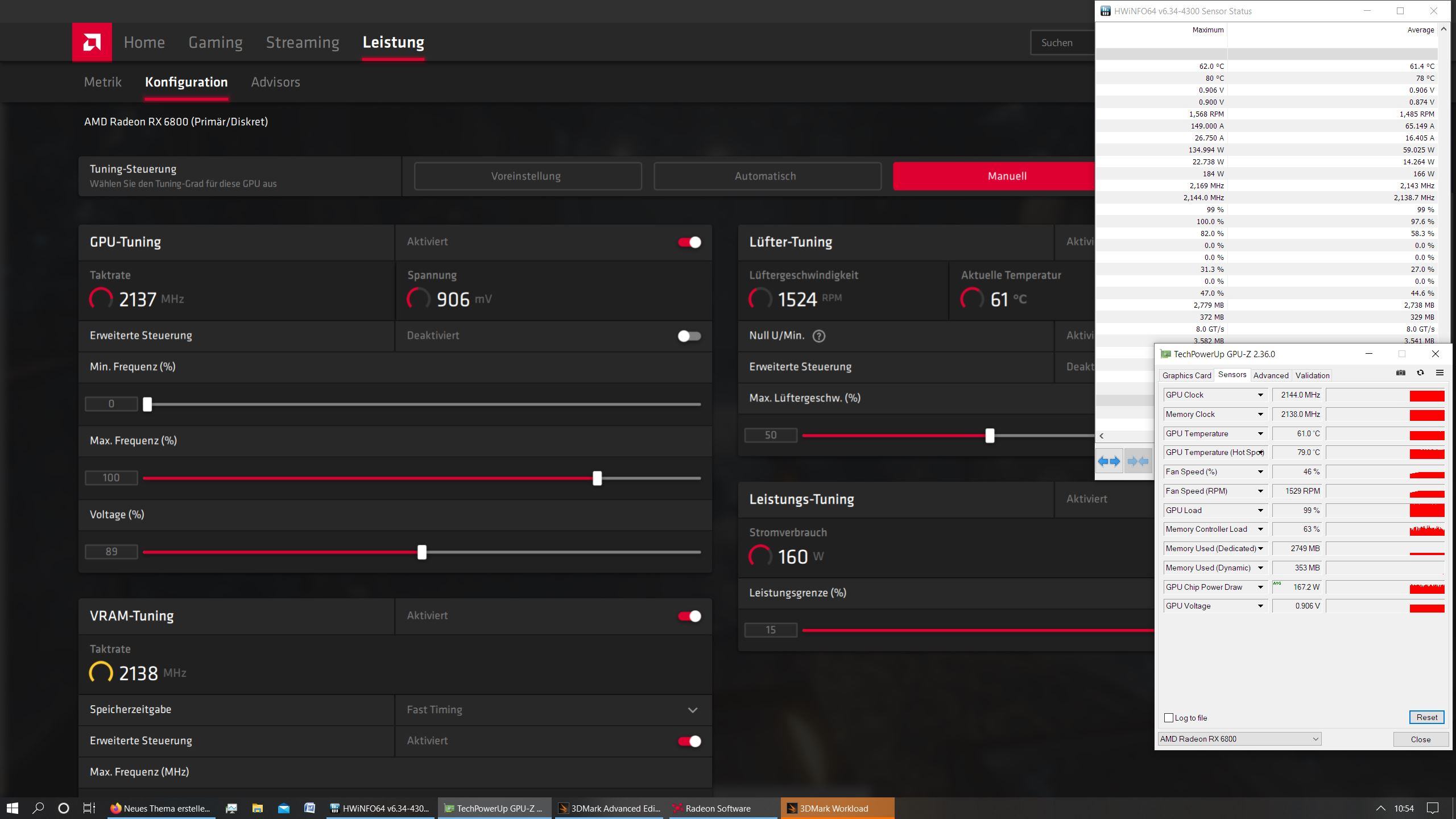Open Windows Task View icon in taskbar
1456x819 pixels.
[89, 808]
